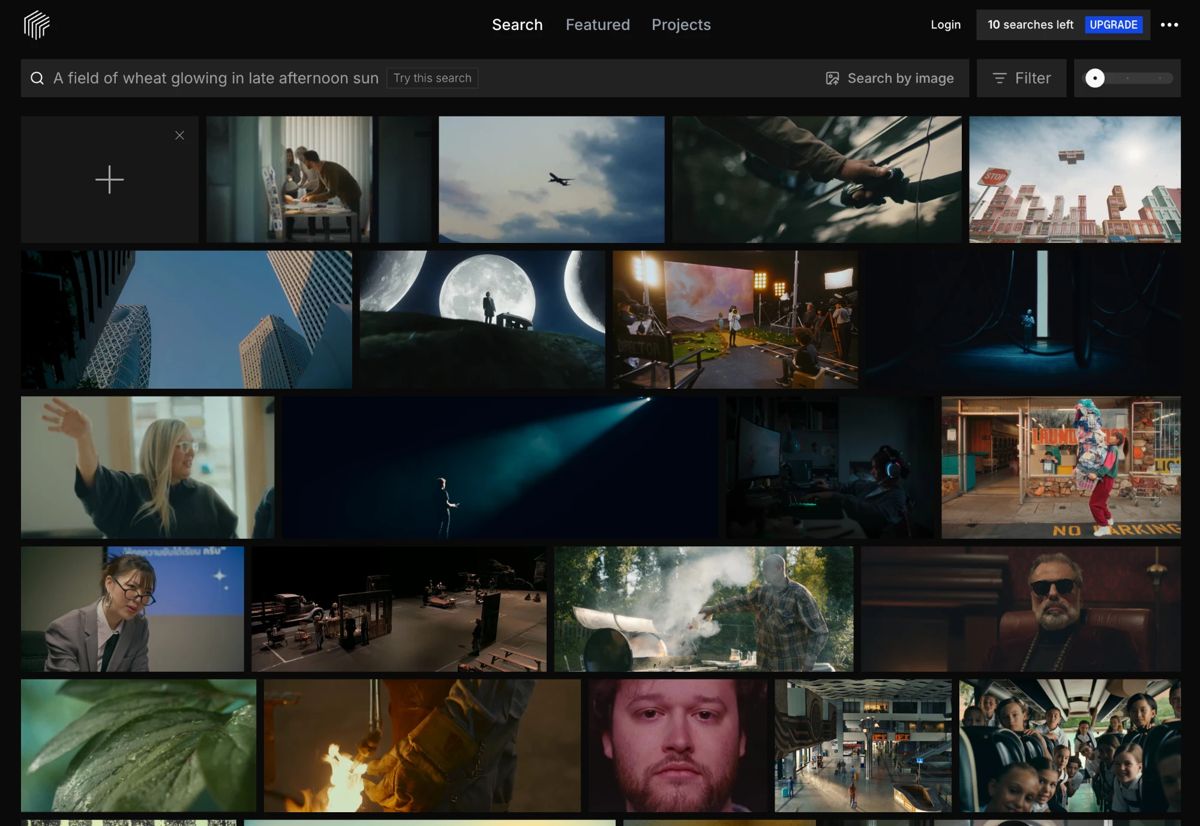Click the Login link
The height and width of the screenshot is (826, 1200).
coord(945,25)
